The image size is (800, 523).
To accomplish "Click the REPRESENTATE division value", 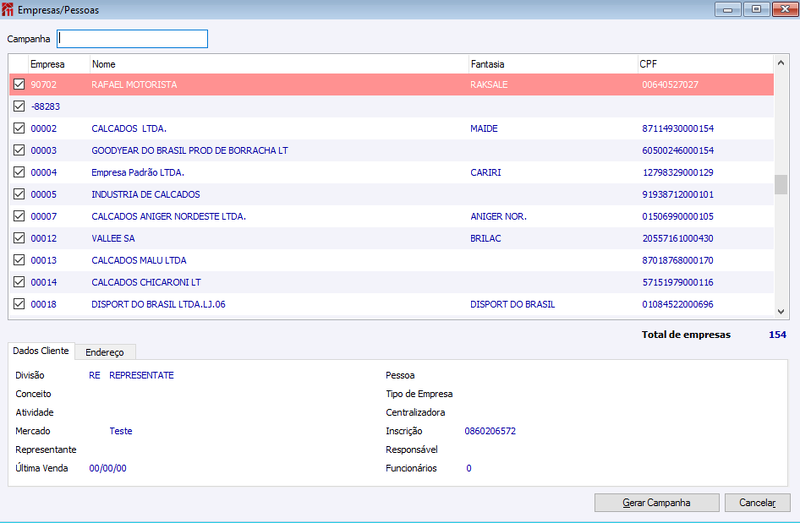I will tap(141, 375).
